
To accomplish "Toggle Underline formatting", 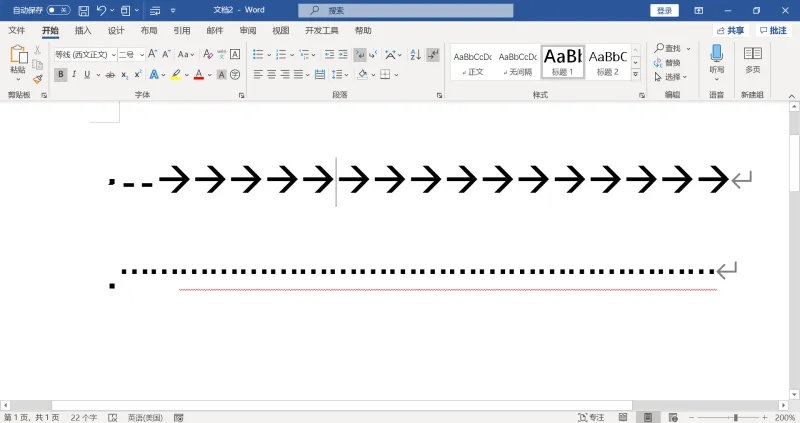I will [87, 74].
